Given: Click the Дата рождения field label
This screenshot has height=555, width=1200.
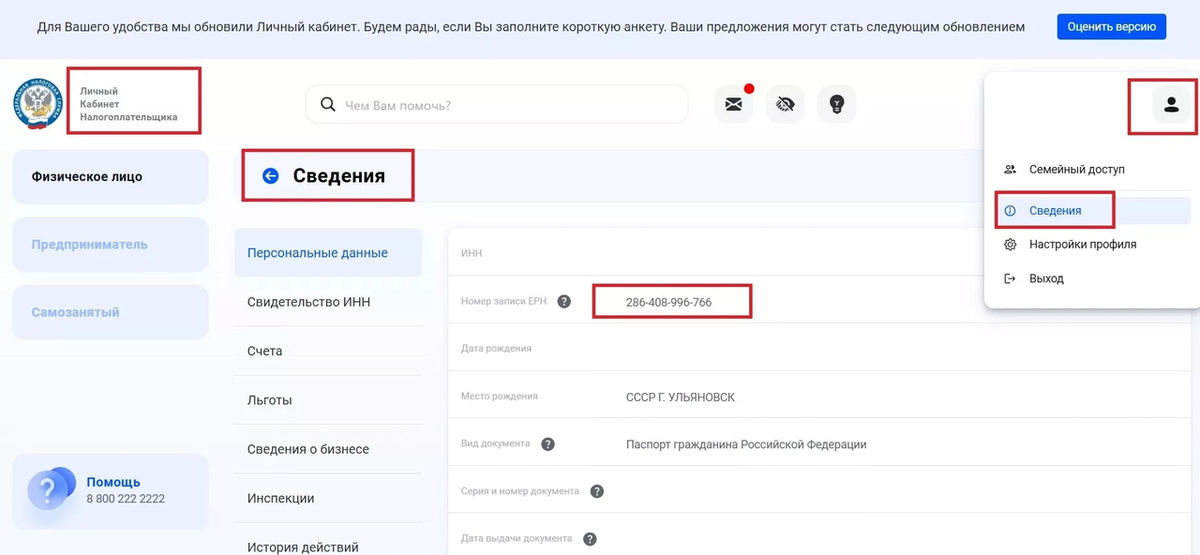Looking at the screenshot, I should click(x=496, y=349).
